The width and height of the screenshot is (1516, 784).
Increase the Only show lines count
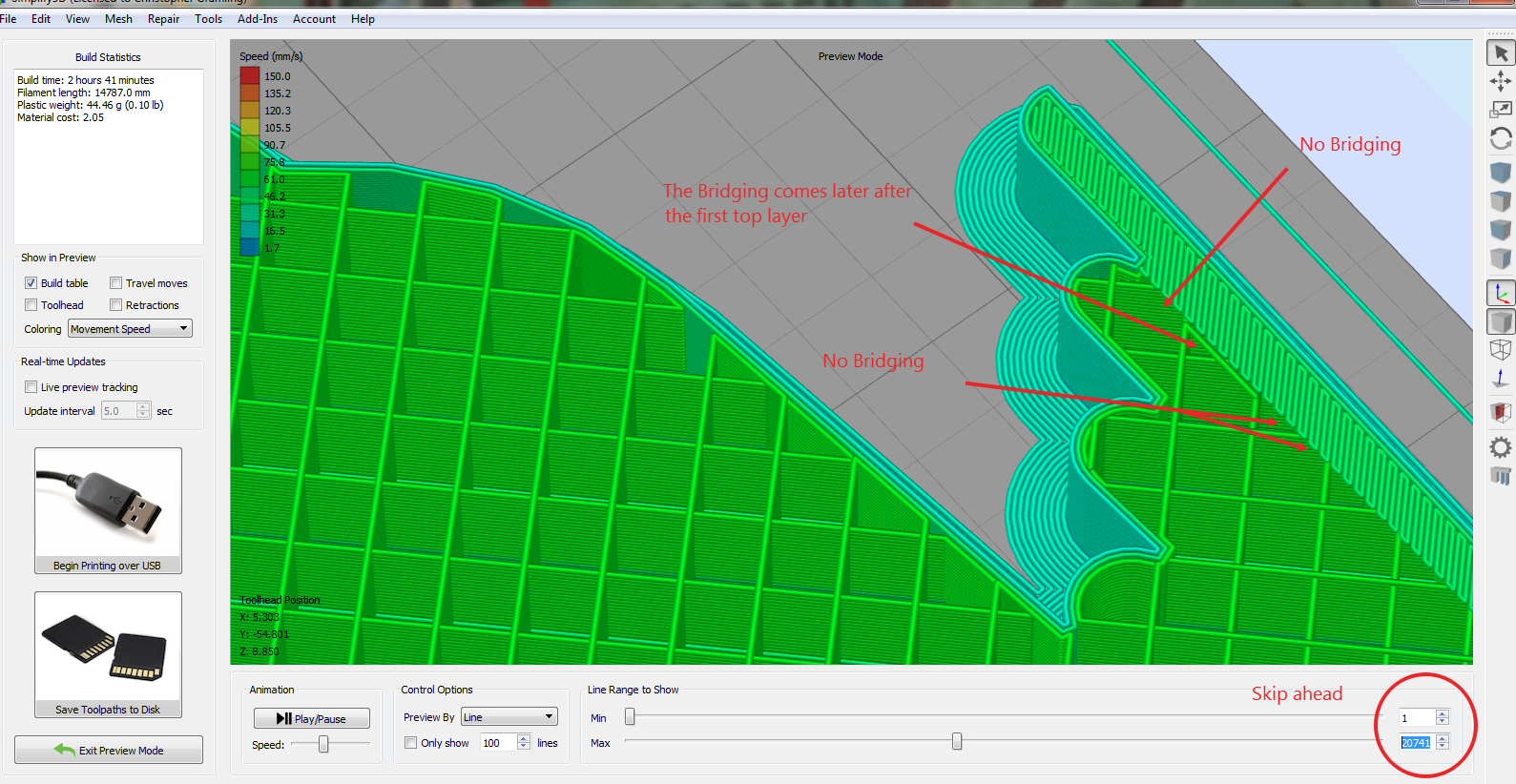coord(524,738)
